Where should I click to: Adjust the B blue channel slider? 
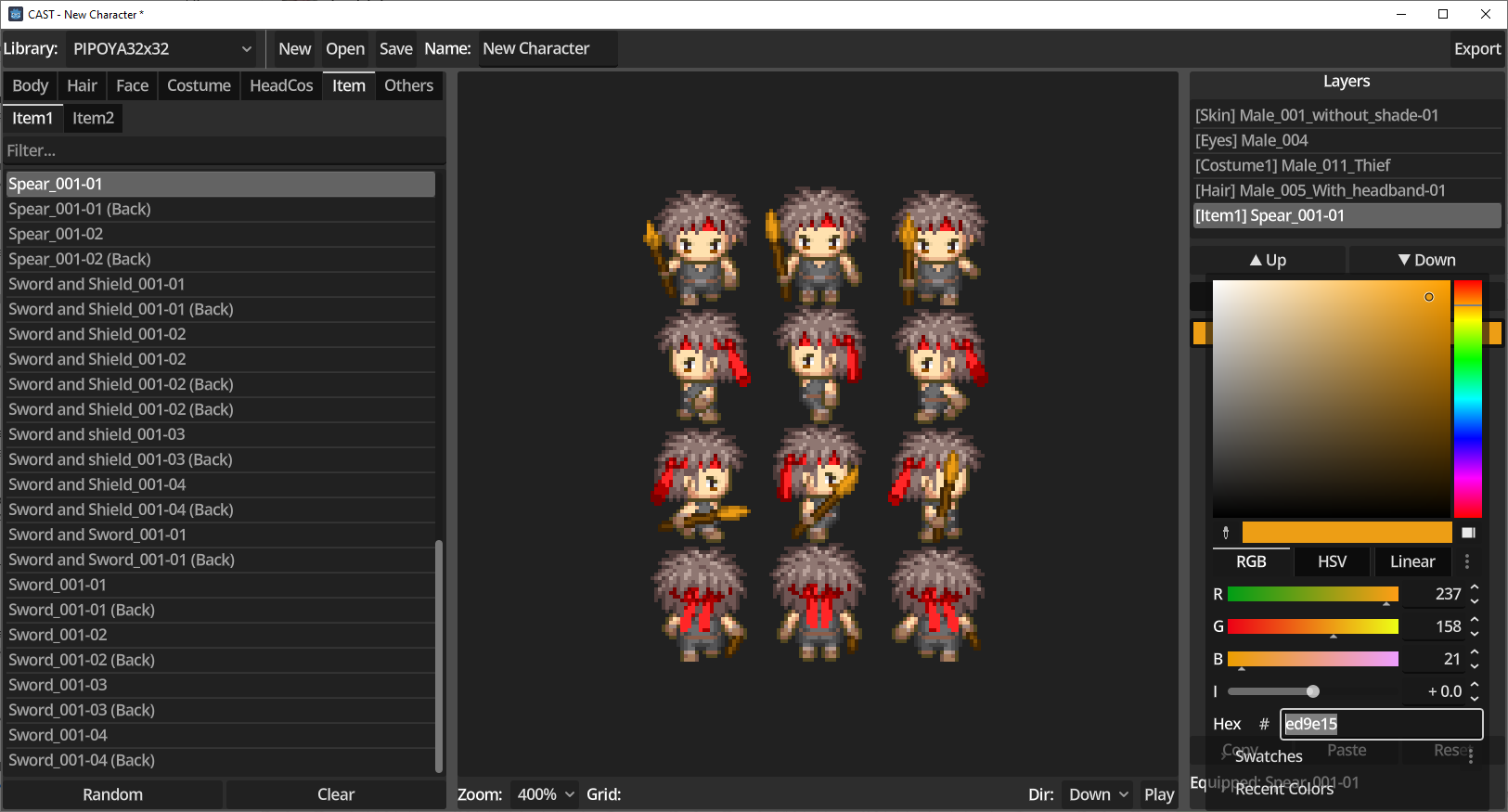pos(1312,659)
